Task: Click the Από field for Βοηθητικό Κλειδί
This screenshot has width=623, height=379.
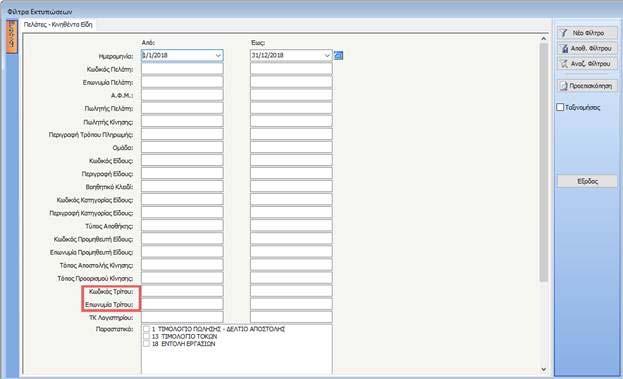Action: coord(182,187)
